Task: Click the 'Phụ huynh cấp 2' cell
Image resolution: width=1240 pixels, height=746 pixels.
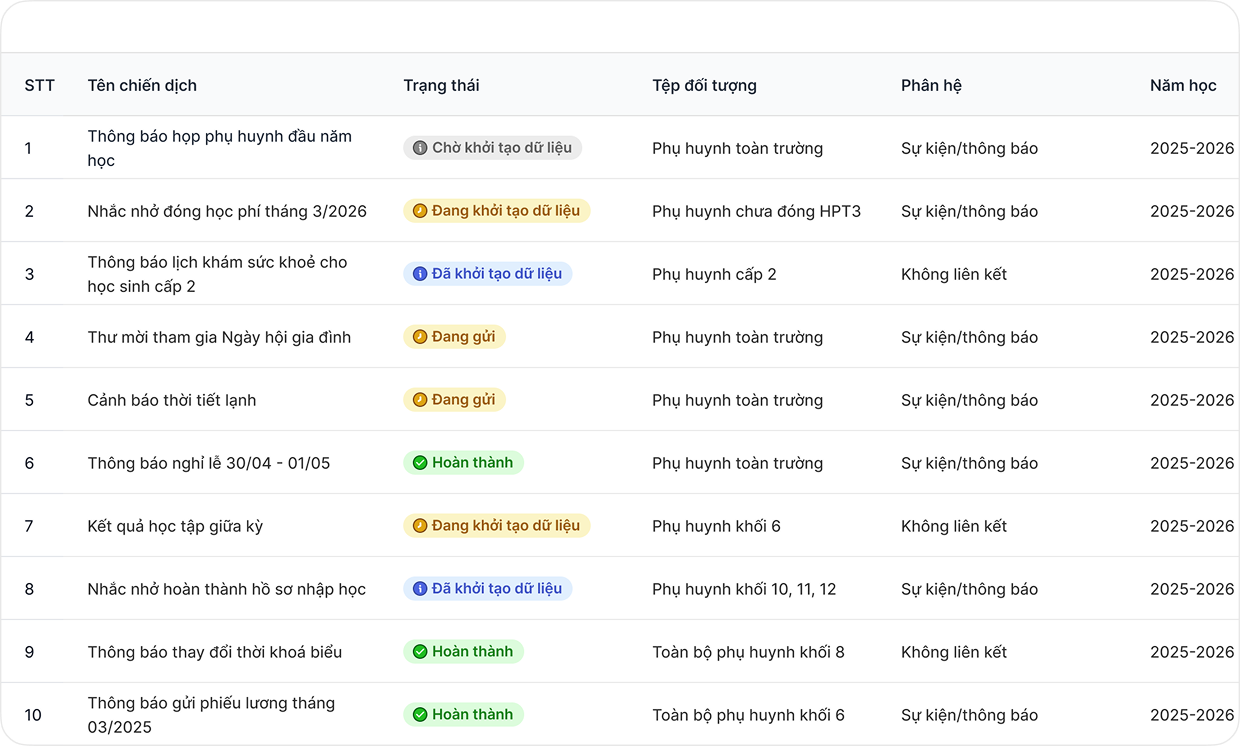Action: (714, 274)
